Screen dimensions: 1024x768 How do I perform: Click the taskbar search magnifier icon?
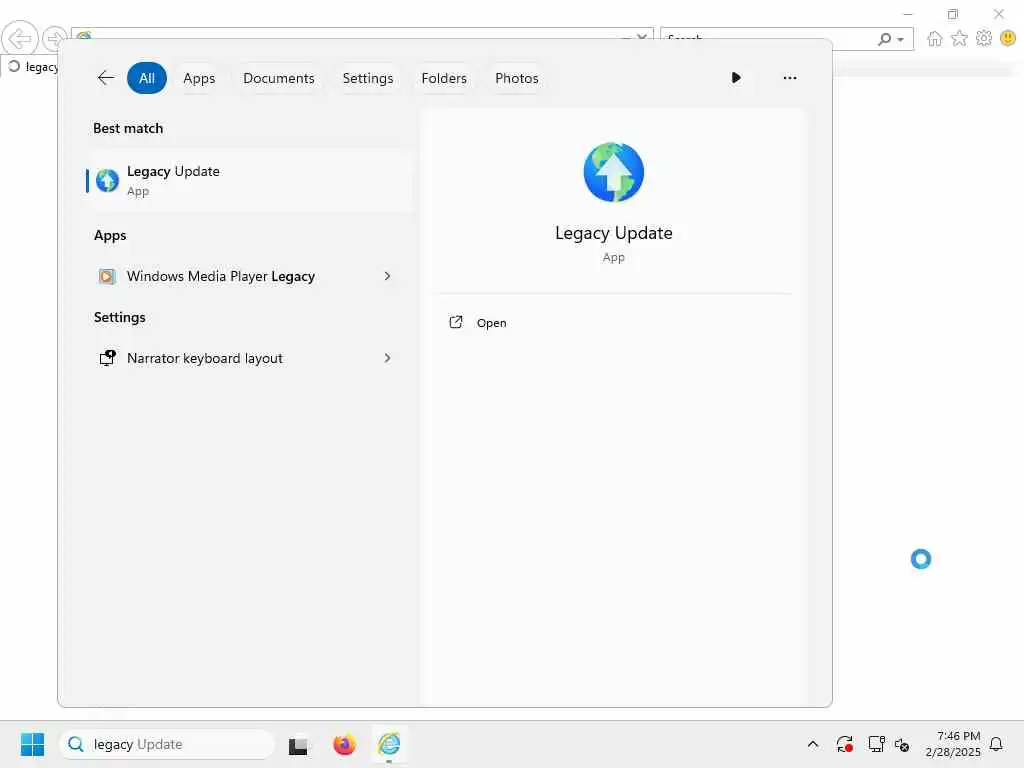click(76, 744)
